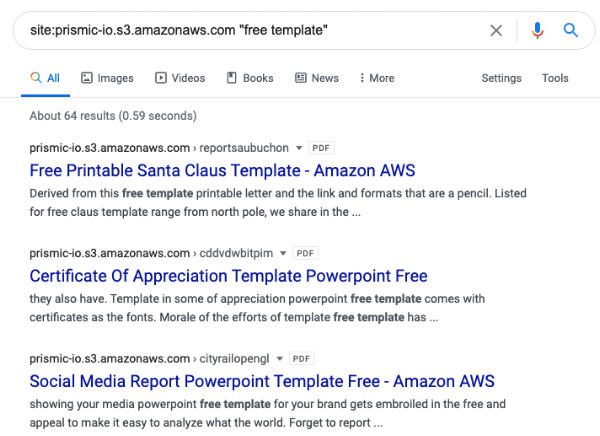
Task: Expand dropdown arrow next to cddvdwbitpim
Action: tap(283, 253)
